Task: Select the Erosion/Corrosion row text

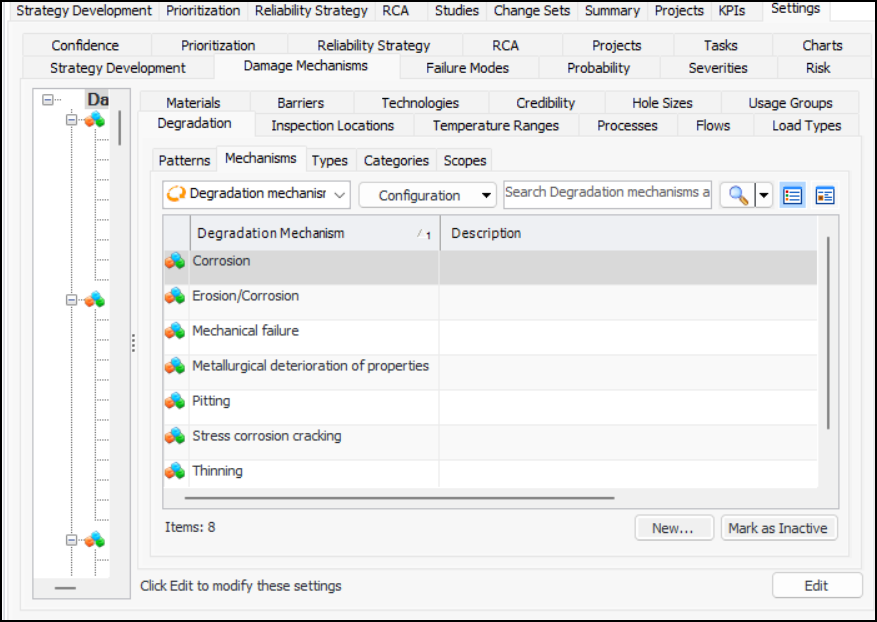Action: [246, 296]
